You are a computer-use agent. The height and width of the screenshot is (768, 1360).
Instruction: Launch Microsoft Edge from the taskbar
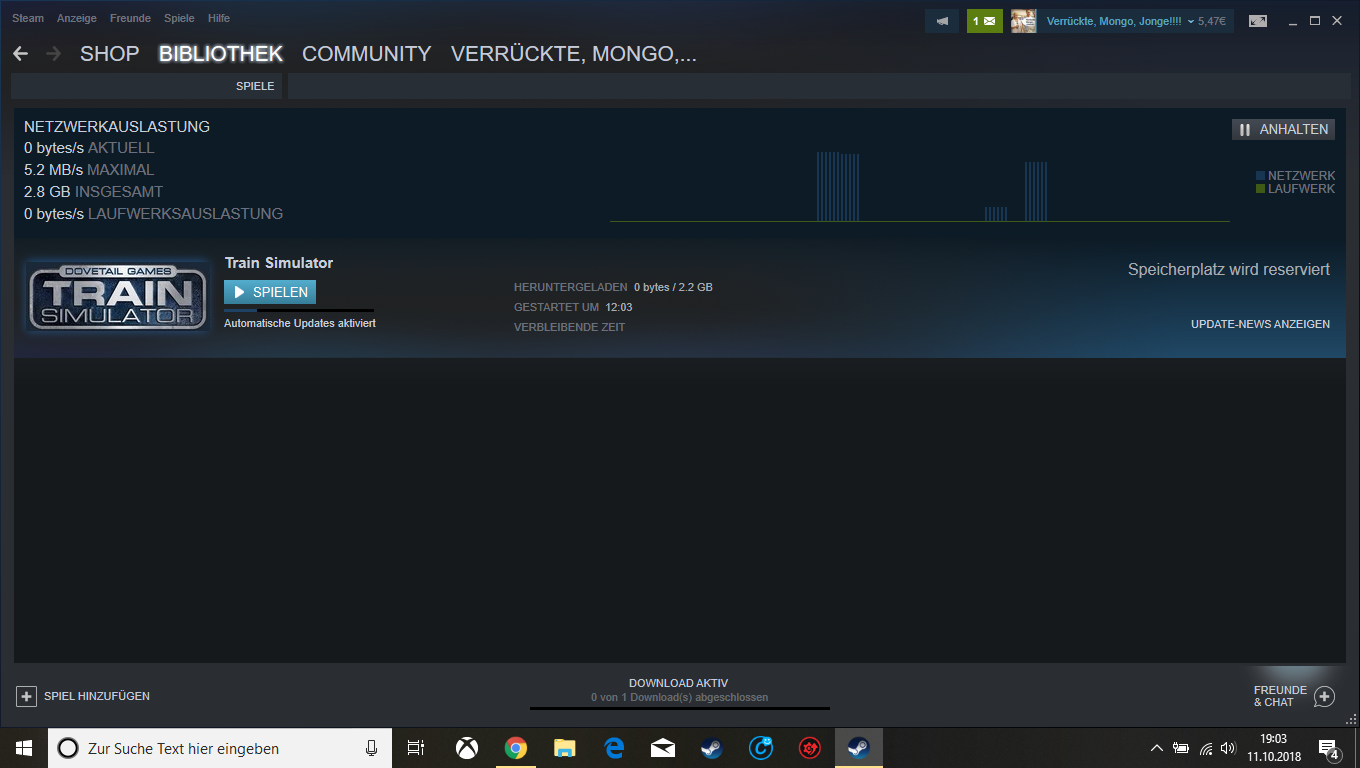614,748
